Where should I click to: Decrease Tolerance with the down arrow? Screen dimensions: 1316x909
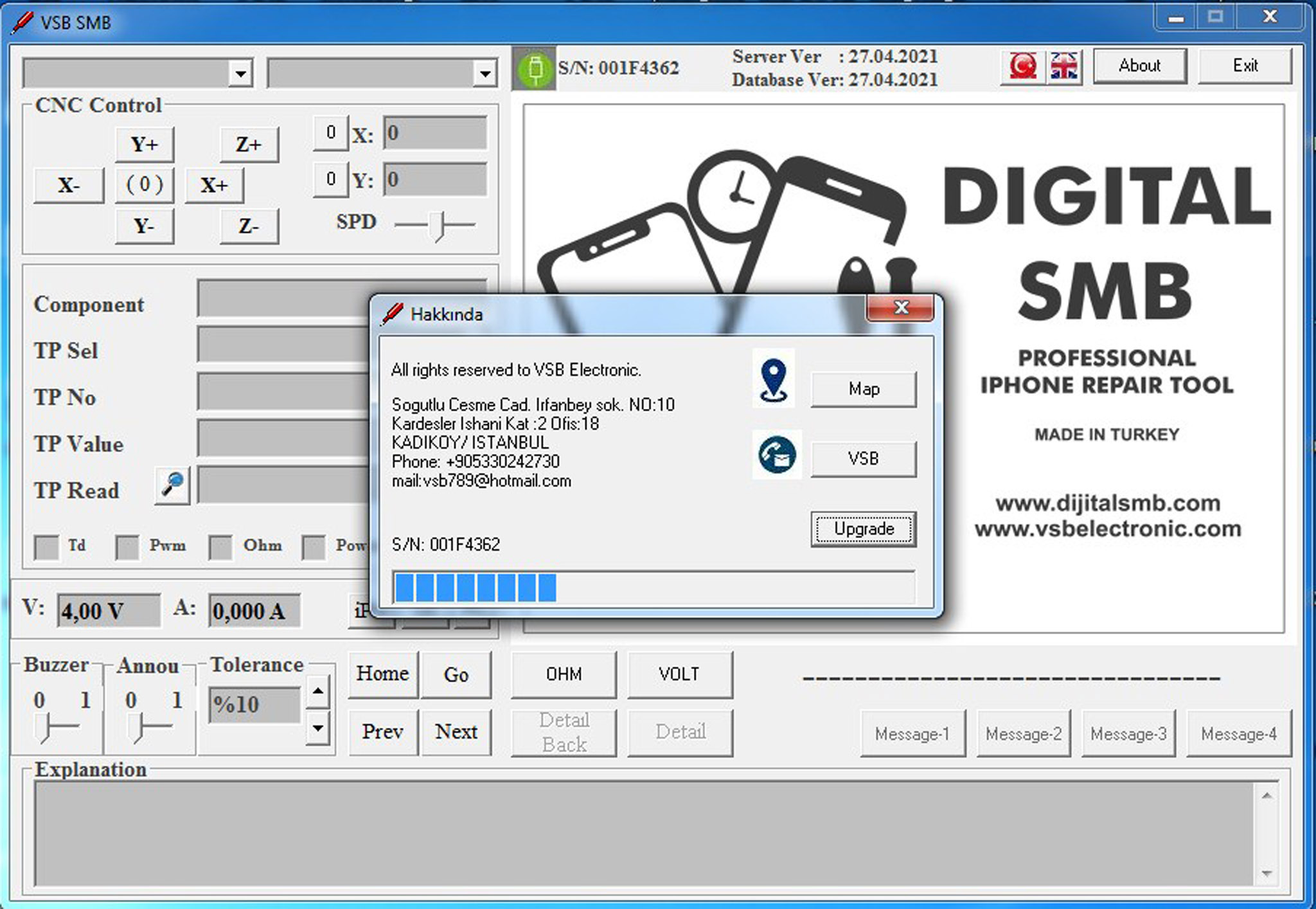tap(317, 728)
